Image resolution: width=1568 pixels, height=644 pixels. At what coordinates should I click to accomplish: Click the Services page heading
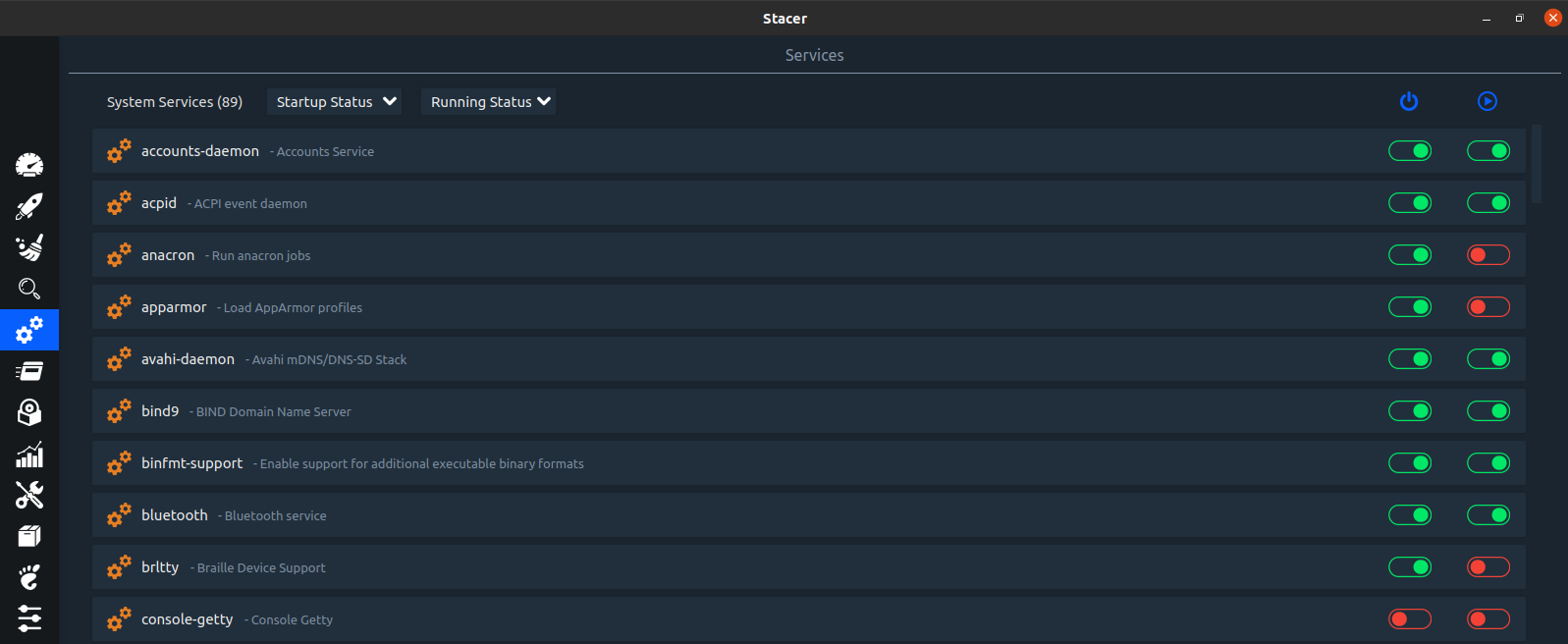(815, 55)
